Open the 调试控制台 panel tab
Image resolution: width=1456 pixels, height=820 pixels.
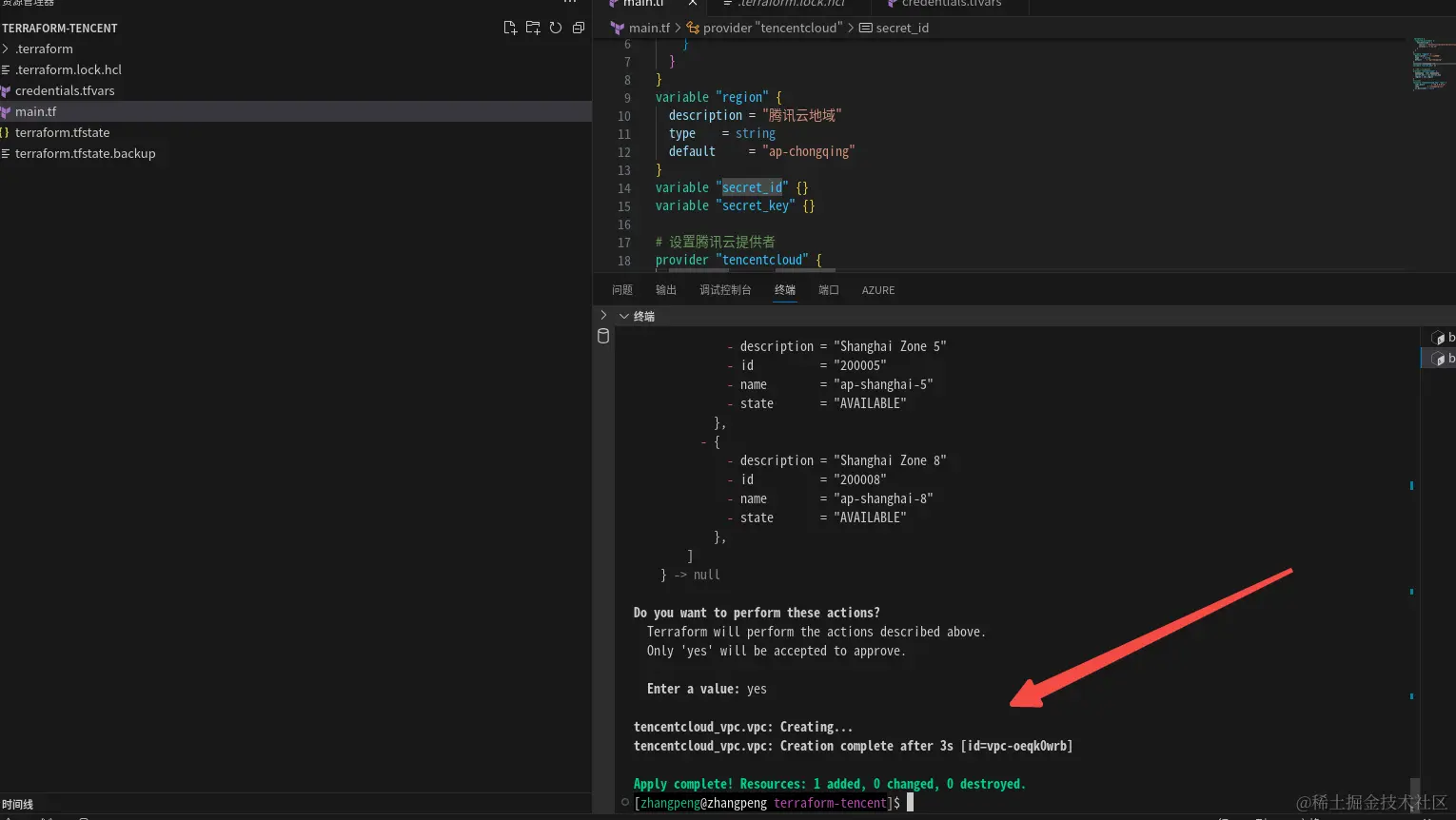pos(725,290)
